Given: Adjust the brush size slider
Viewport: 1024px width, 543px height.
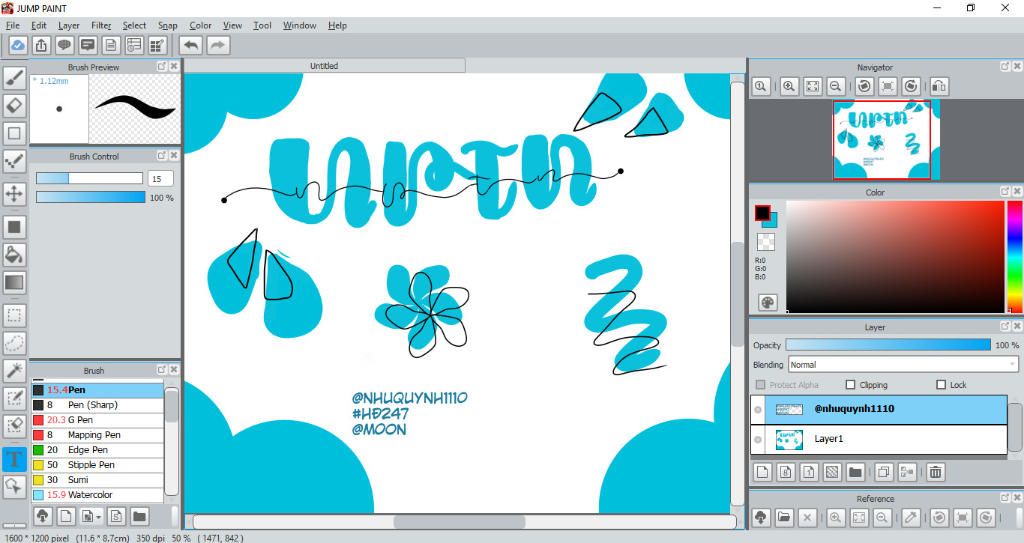Looking at the screenshot, I should point(89,178).
